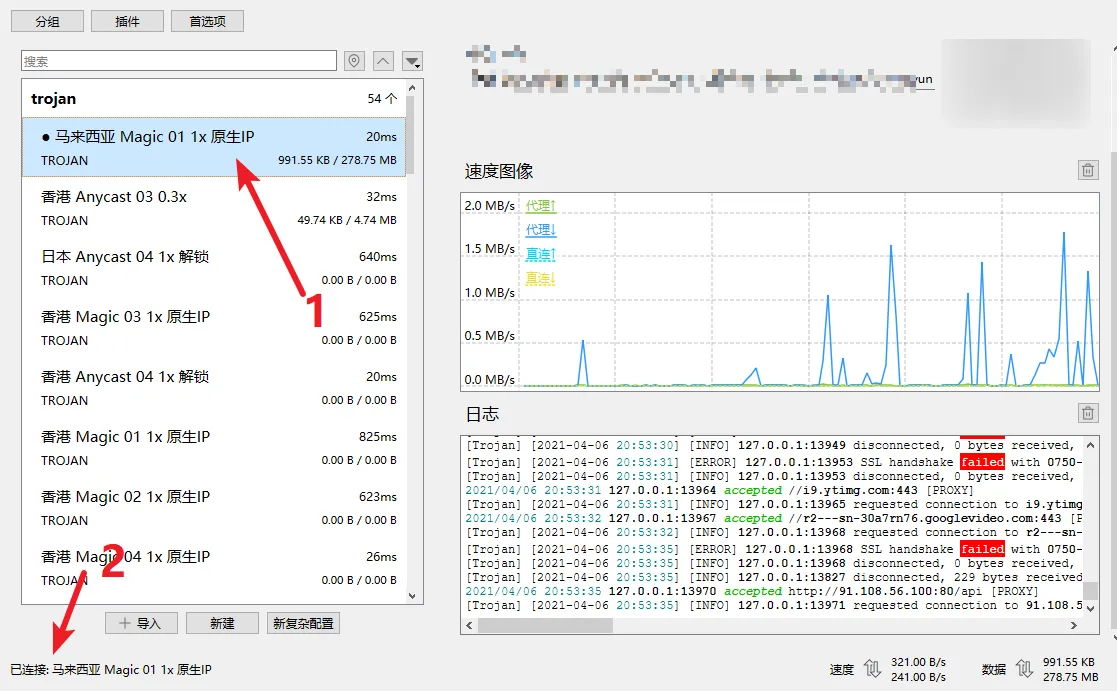Image resolution: width=1117 pixels, height=691 pixels.
Task: Click the speed up/down arrows icon
Action: (x=873, y=669)
